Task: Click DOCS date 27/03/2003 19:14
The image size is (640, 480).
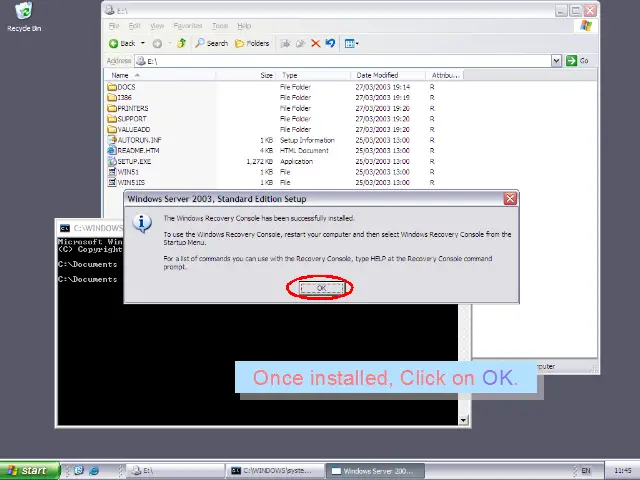Action: pos(382,87)
